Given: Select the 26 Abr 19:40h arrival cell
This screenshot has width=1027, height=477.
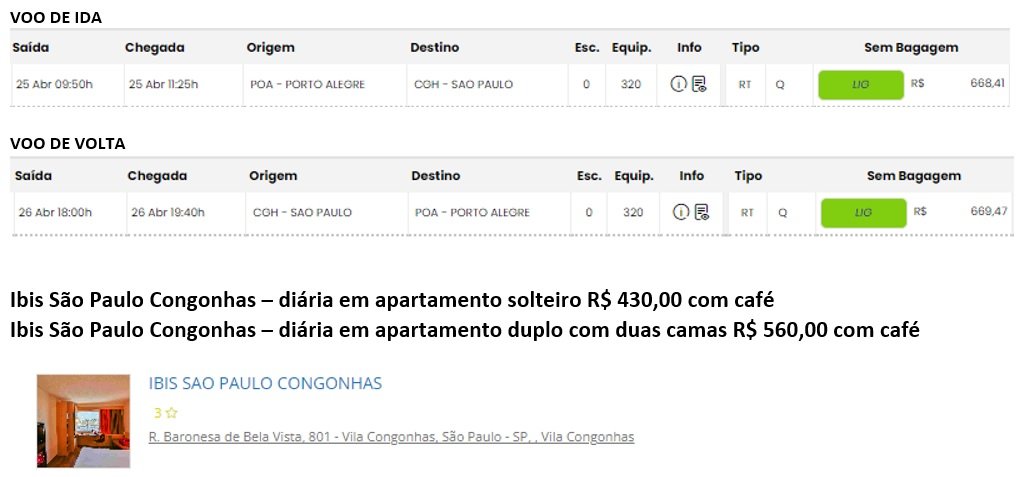Looking at the screenshot, I should [167, 212].
